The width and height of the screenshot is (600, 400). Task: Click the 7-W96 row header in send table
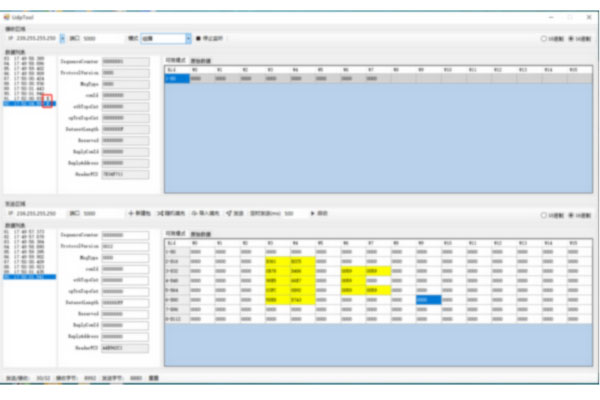click(x=177, y=309)
